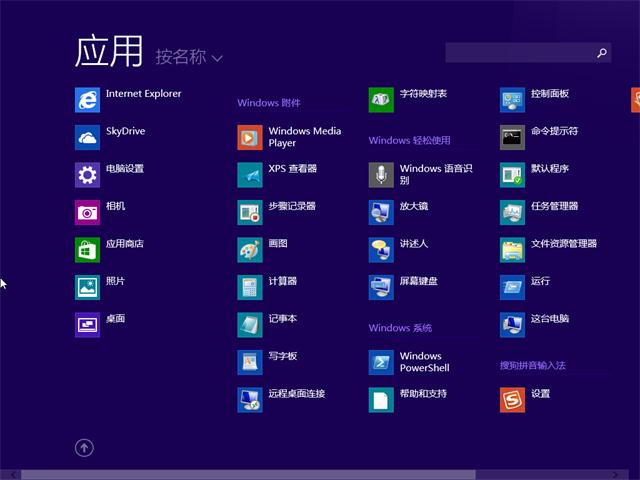Viewport: 640px width, 480px height.
Task: Click inside the apps search field
Action: coord(520,53)
